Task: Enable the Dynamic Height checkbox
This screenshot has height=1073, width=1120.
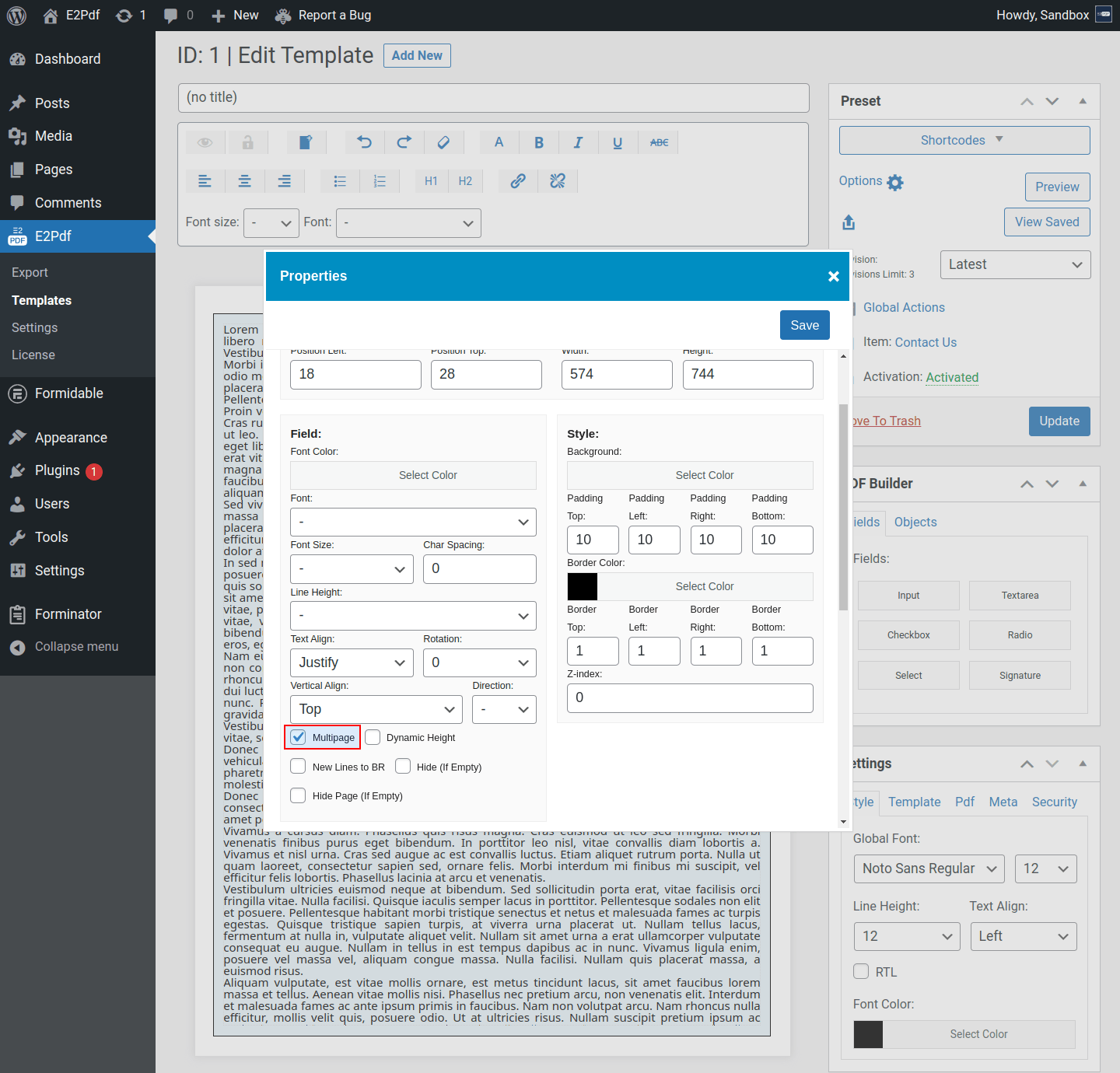Action: point(373,736)
